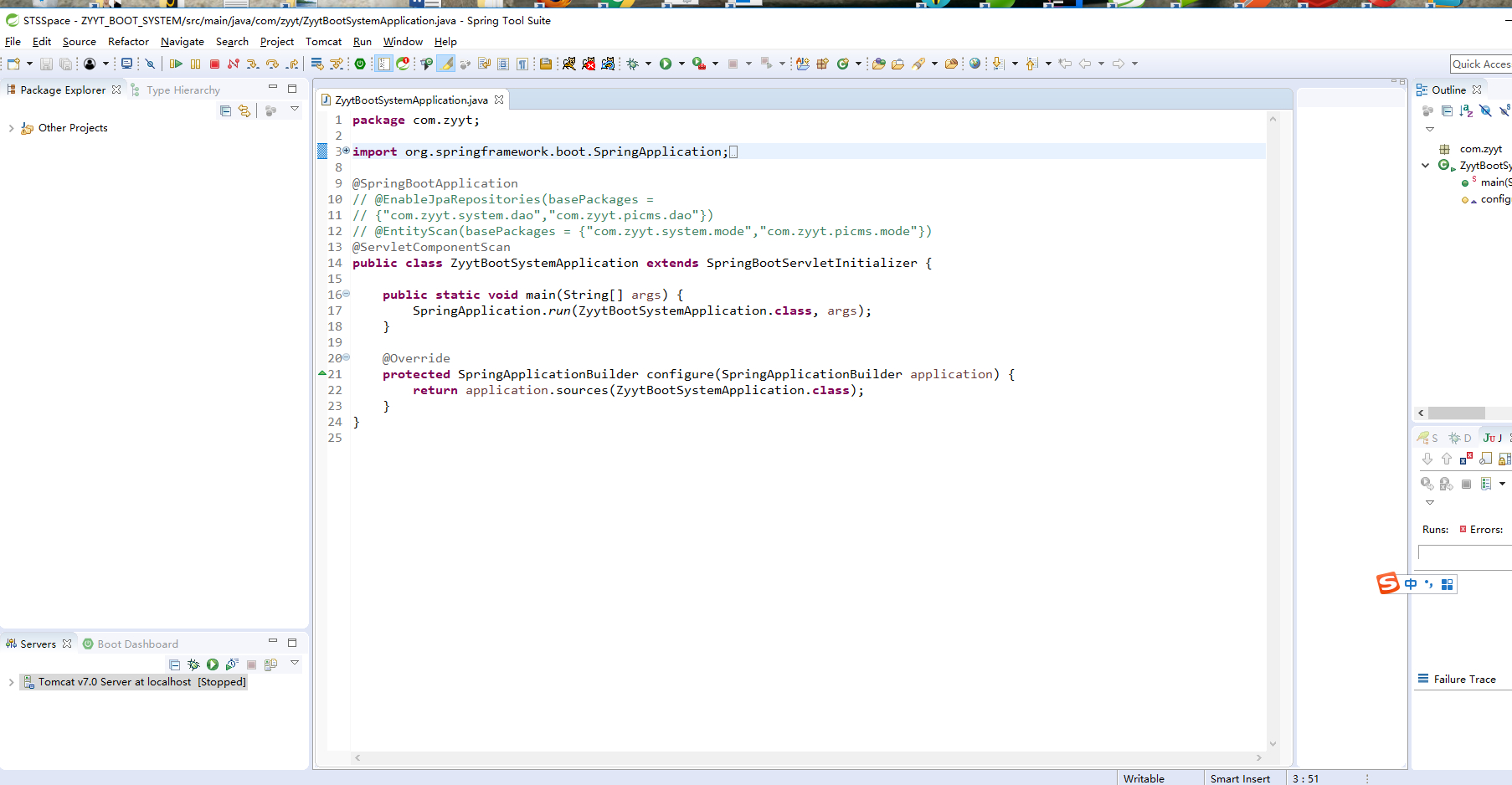Click the Step Into icon
The image size is (1512, 785).
253,64
